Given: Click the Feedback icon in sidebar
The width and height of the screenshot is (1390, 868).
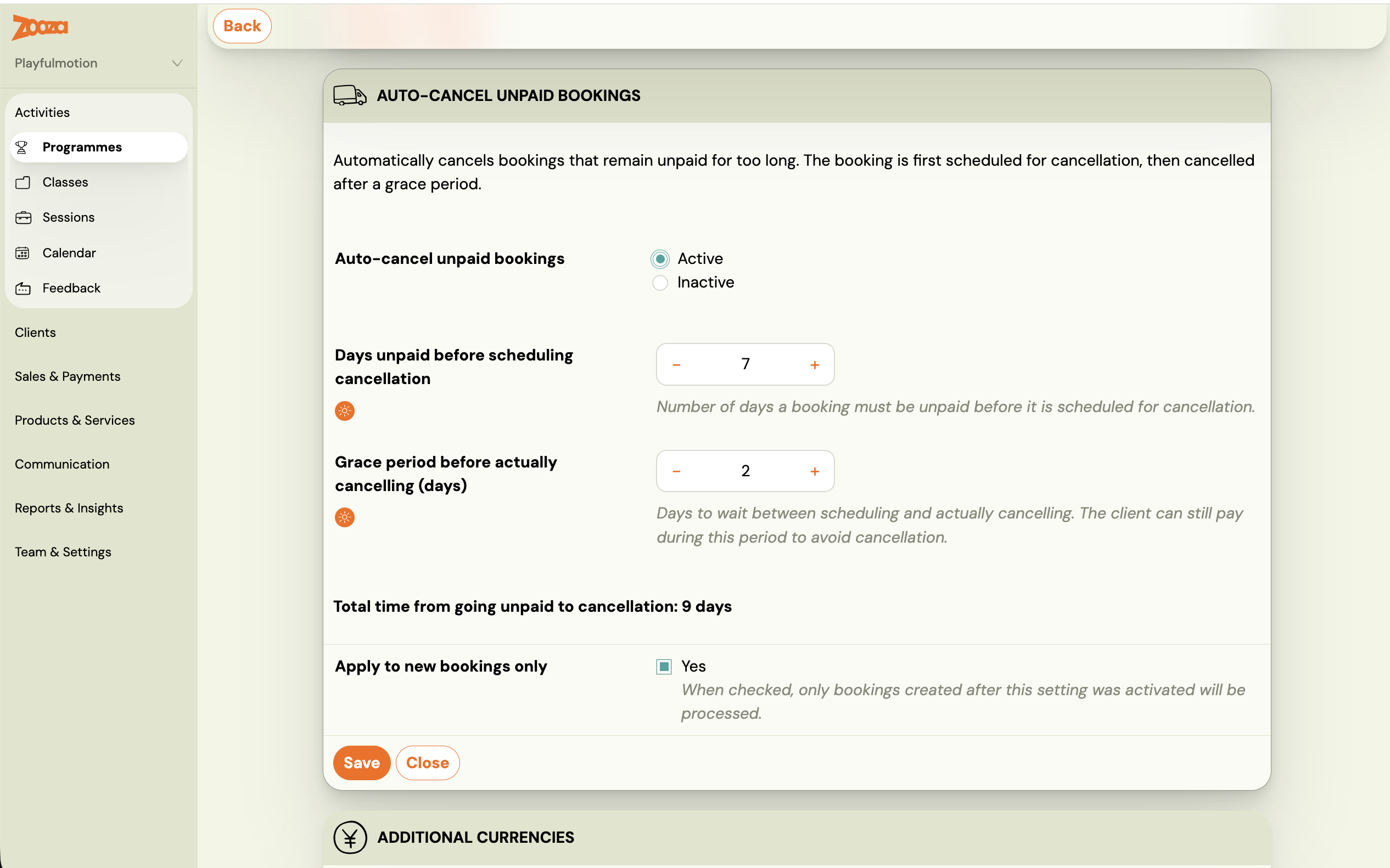Looking at the screenshot, I should click(23, 288).
